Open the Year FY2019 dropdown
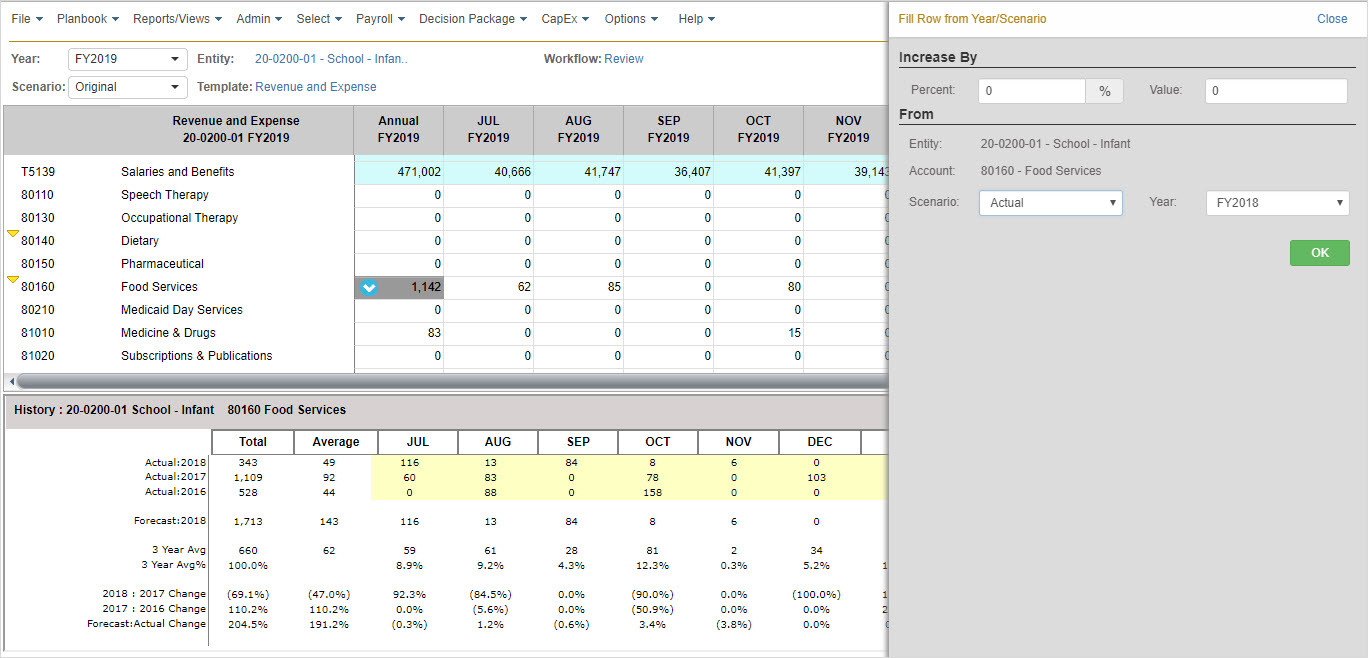 [x=127, y=59]
